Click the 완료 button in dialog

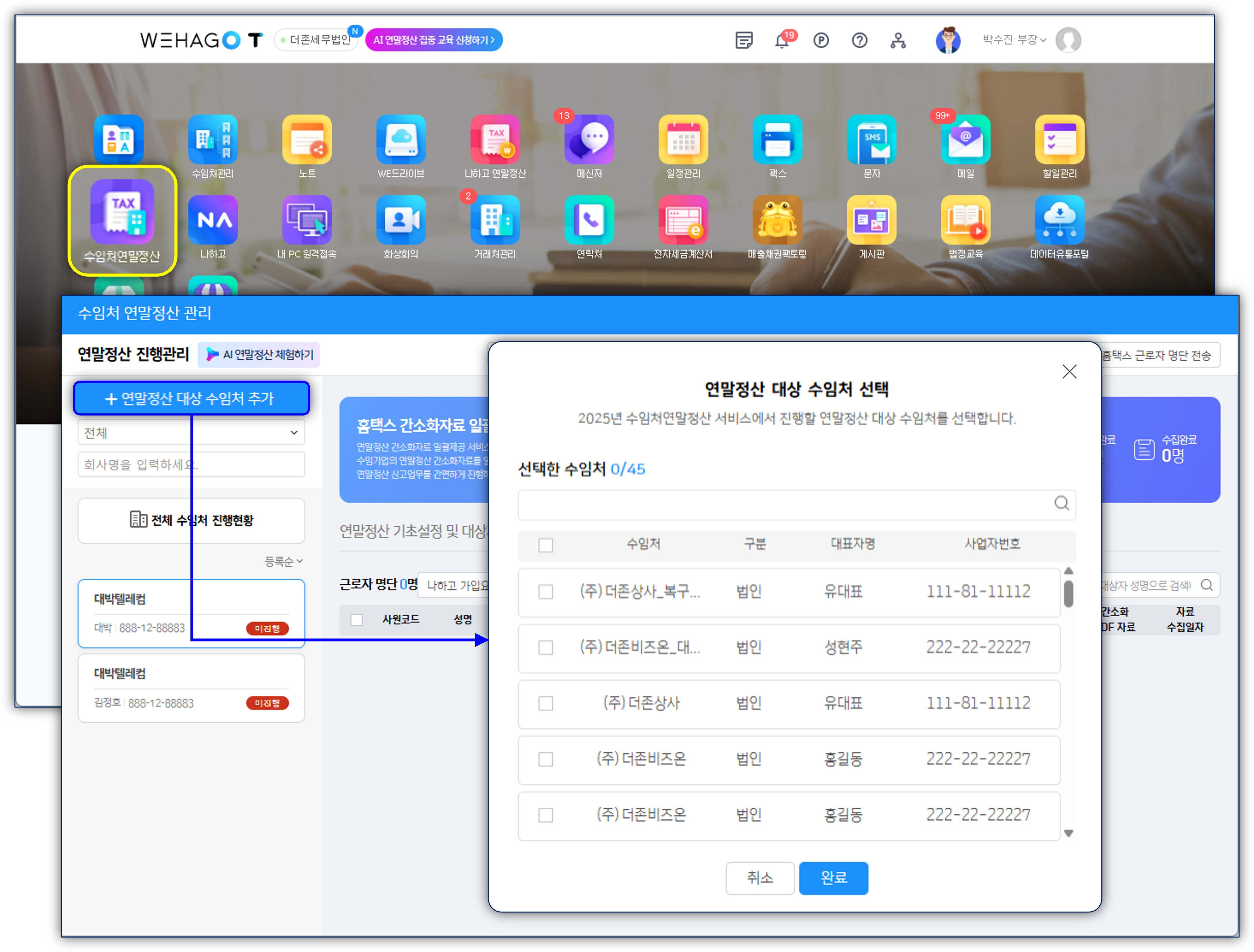click(x=833, y=878)
